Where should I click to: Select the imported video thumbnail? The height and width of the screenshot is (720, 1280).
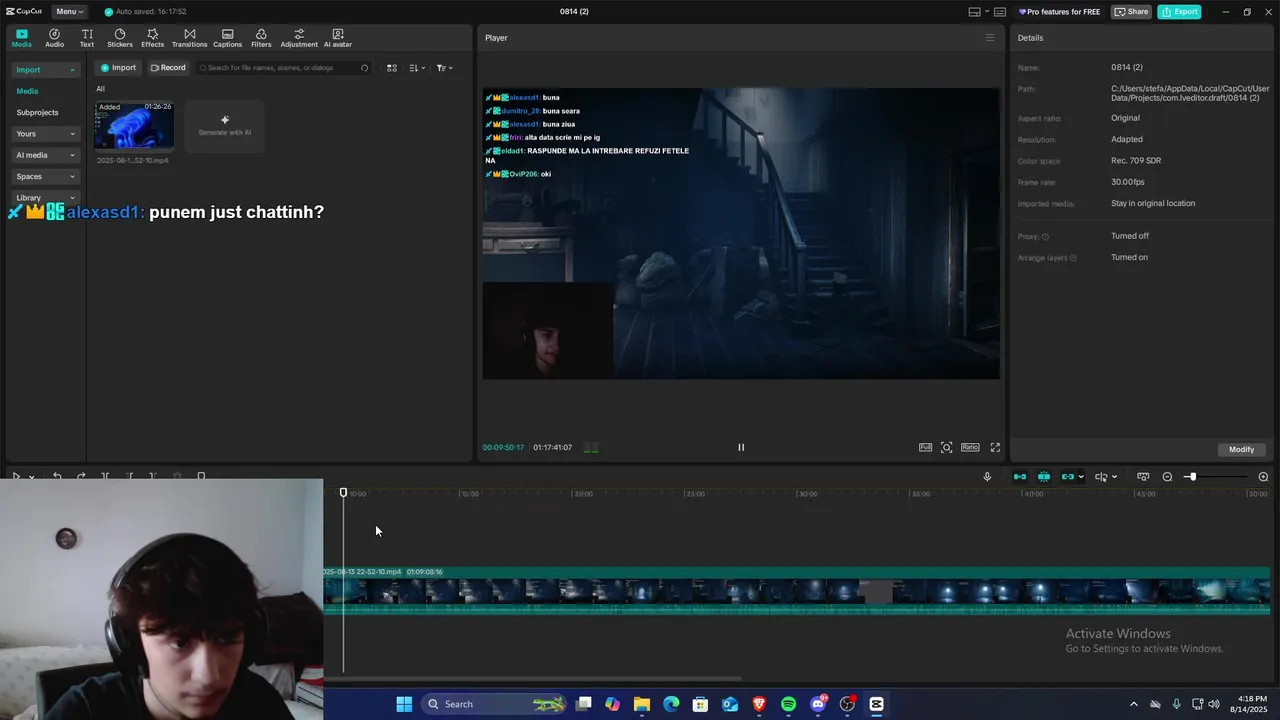(x=134, y=125)
